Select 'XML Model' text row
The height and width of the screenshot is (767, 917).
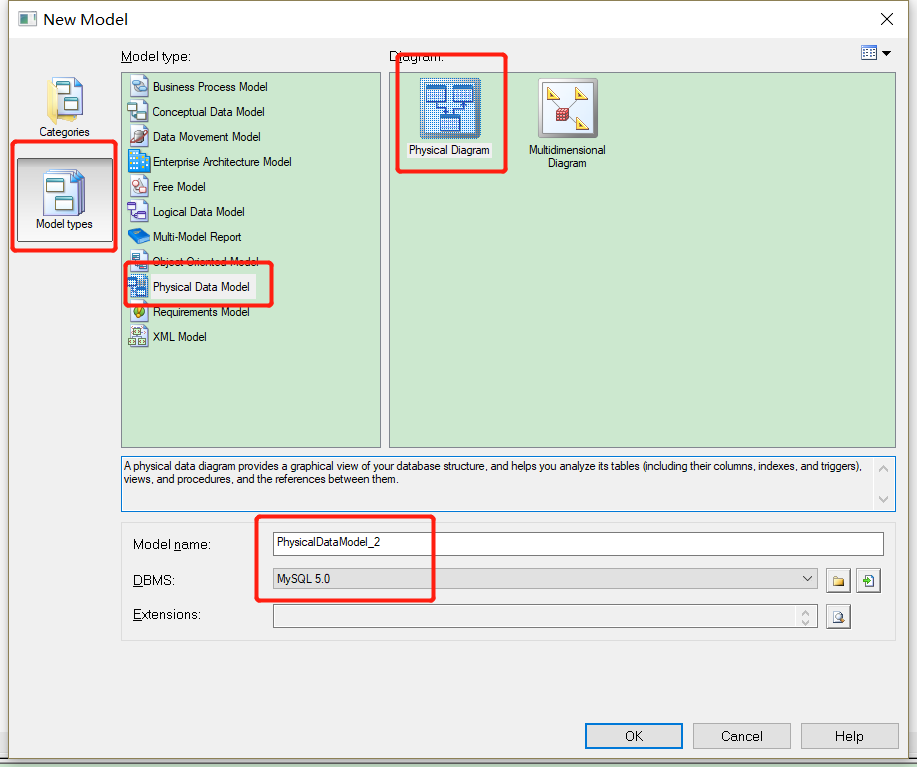[x=179, y=337]
